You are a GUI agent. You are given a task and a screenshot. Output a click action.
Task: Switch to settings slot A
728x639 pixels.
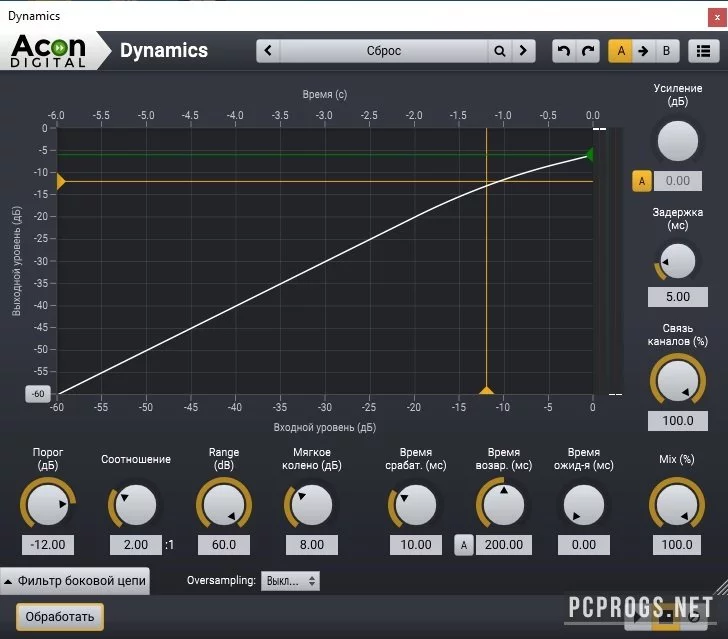click(620, 51)
